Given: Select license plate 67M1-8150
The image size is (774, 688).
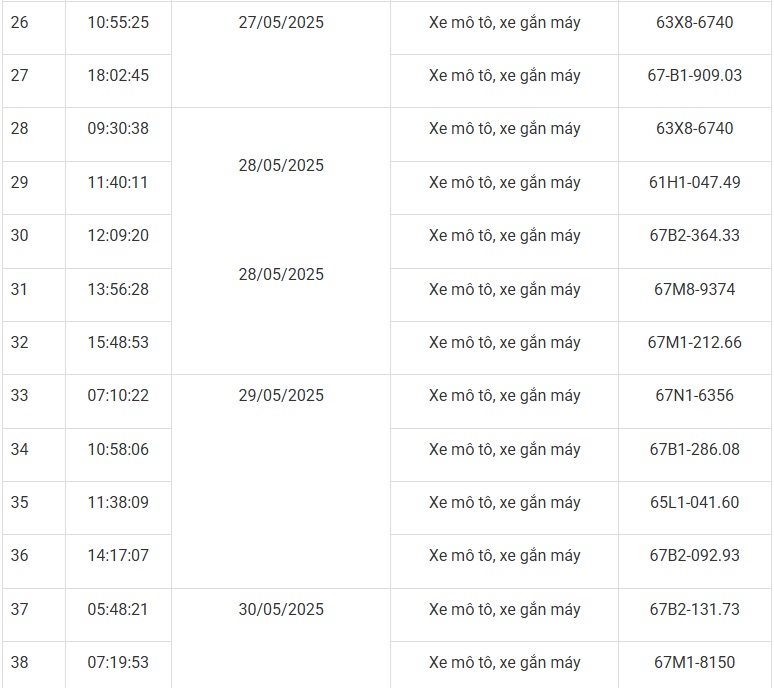Looking at the screenshot, I should (x=694, y=662).
